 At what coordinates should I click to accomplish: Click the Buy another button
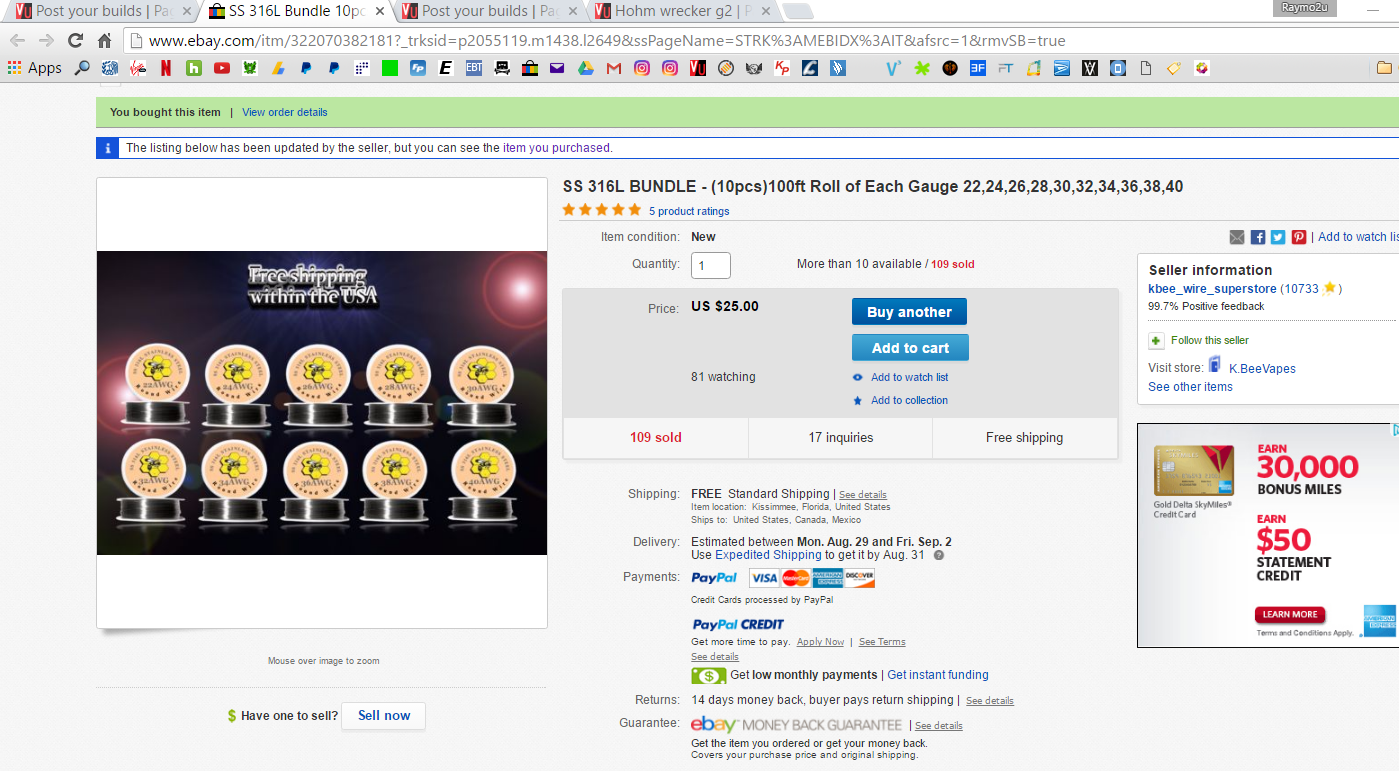(909, 312)
